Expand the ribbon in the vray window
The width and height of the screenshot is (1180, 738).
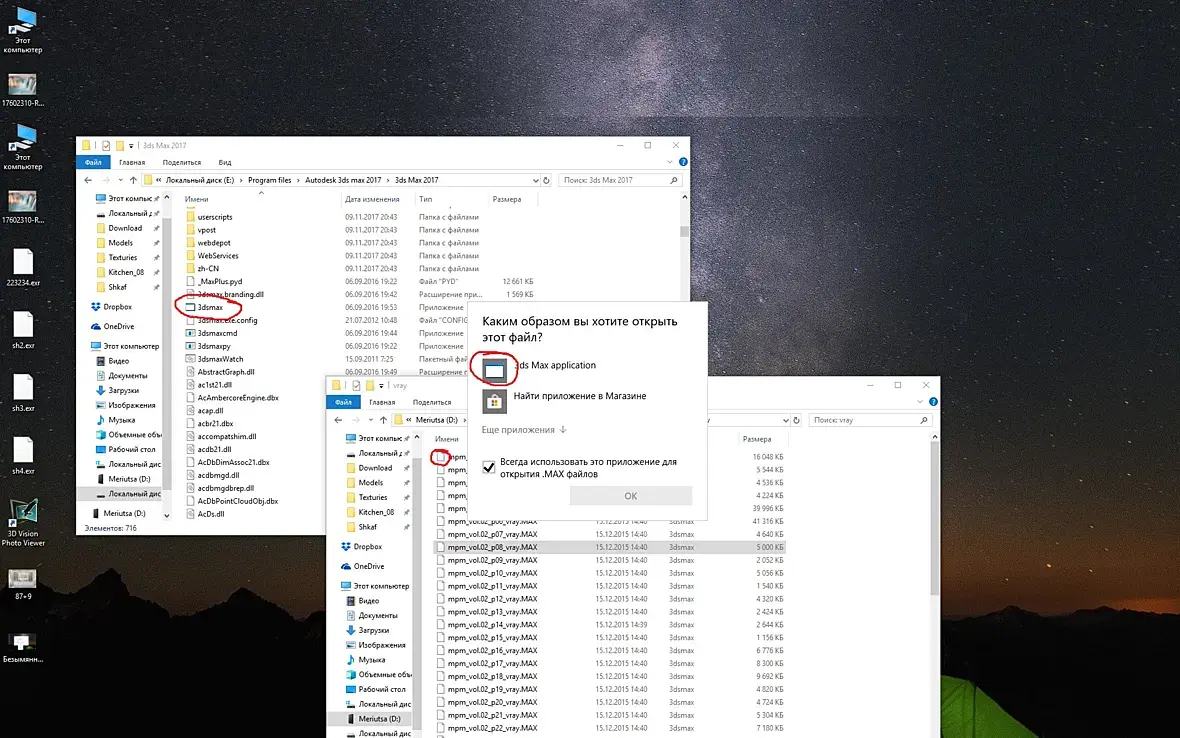tap(920, 402)
